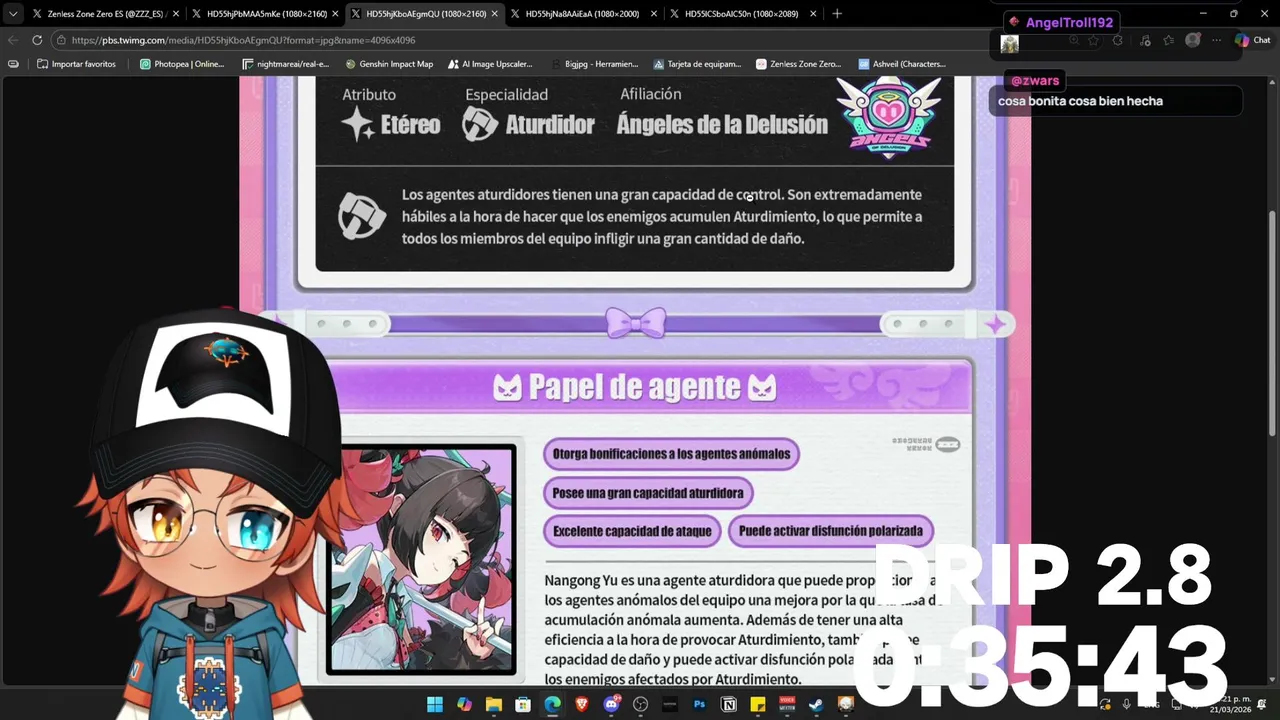The width and height of the screenshot is (1280, 720).
Task: Open the nightmareai/real-e bookmark
Action: pos(286,64)
